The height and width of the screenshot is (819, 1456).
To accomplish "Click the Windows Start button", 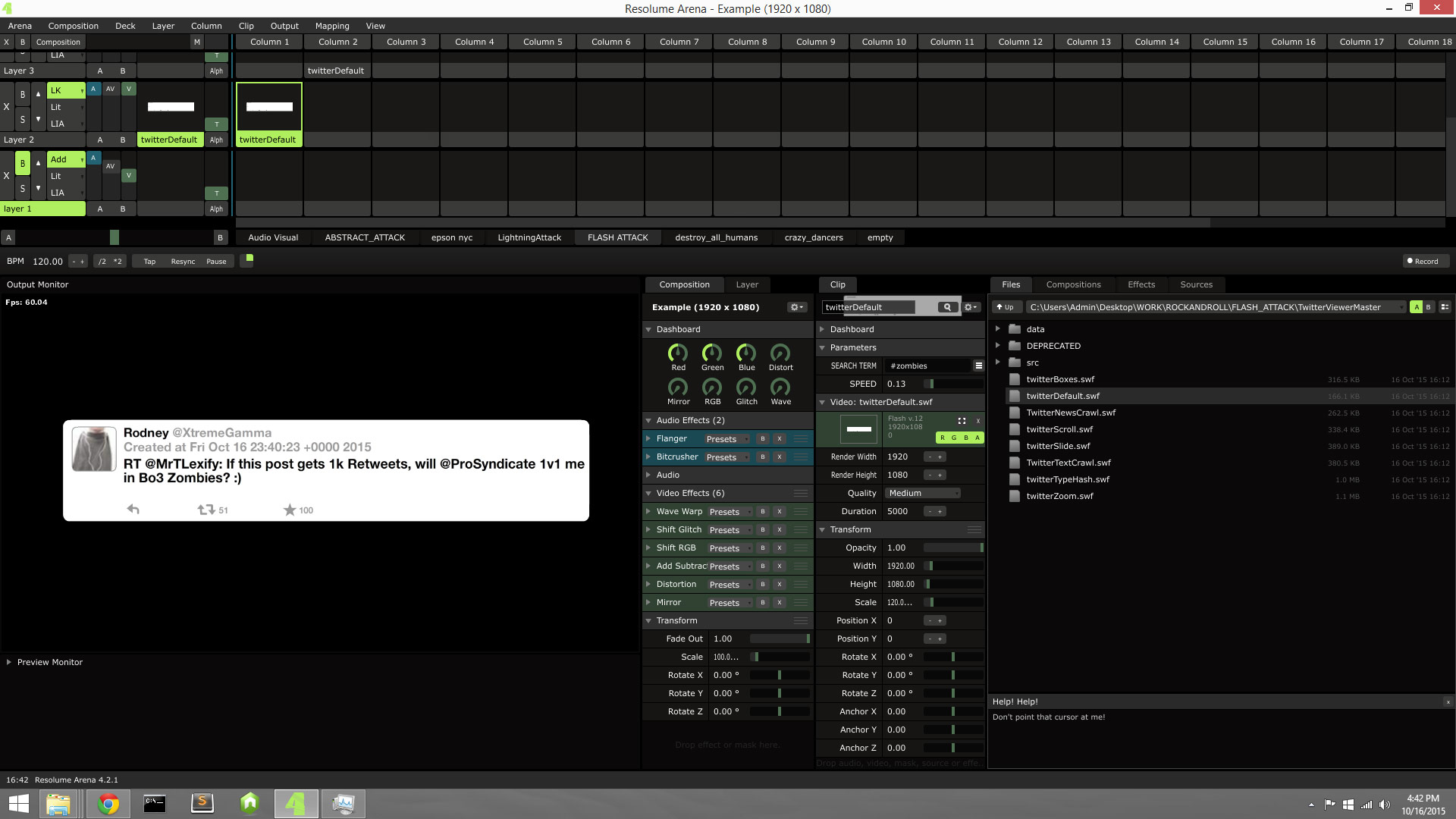I will (18, 804).
